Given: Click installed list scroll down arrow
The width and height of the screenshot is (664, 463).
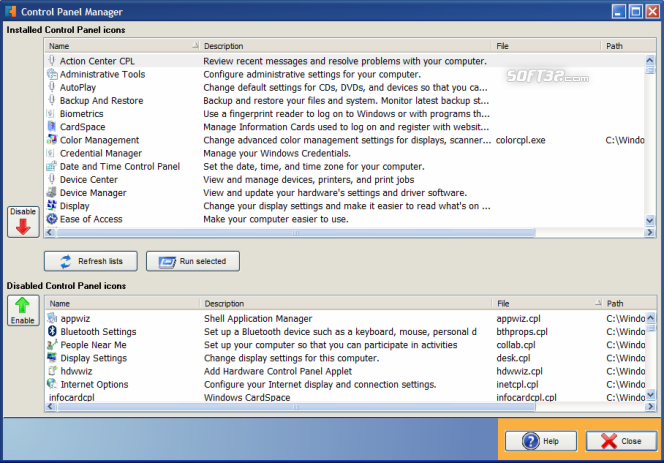Looking at the screenshot, I should click(650, 220).
